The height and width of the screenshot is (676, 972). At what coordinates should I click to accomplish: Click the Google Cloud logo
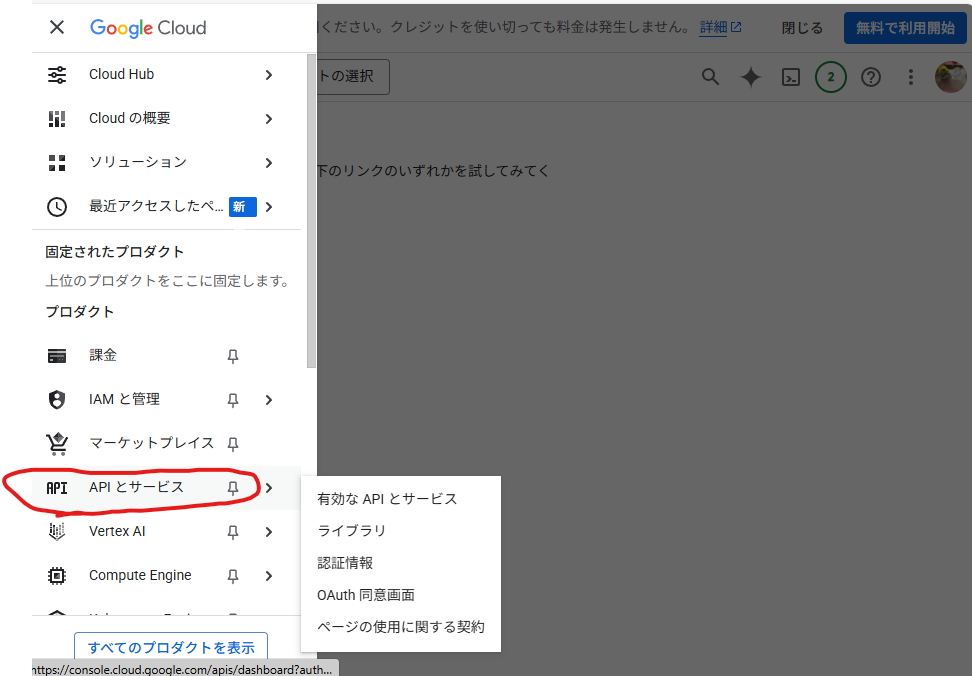pos(148,28)
